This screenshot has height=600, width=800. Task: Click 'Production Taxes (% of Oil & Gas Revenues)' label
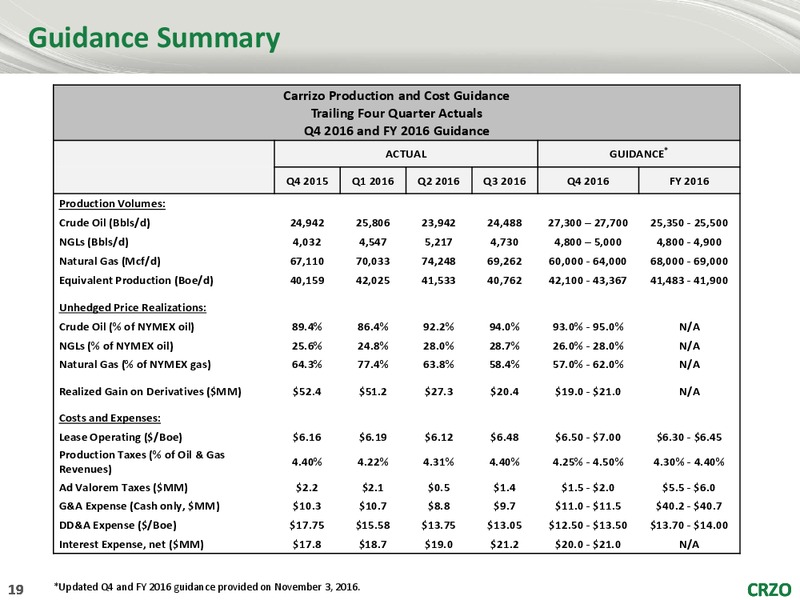coord(142,462)
